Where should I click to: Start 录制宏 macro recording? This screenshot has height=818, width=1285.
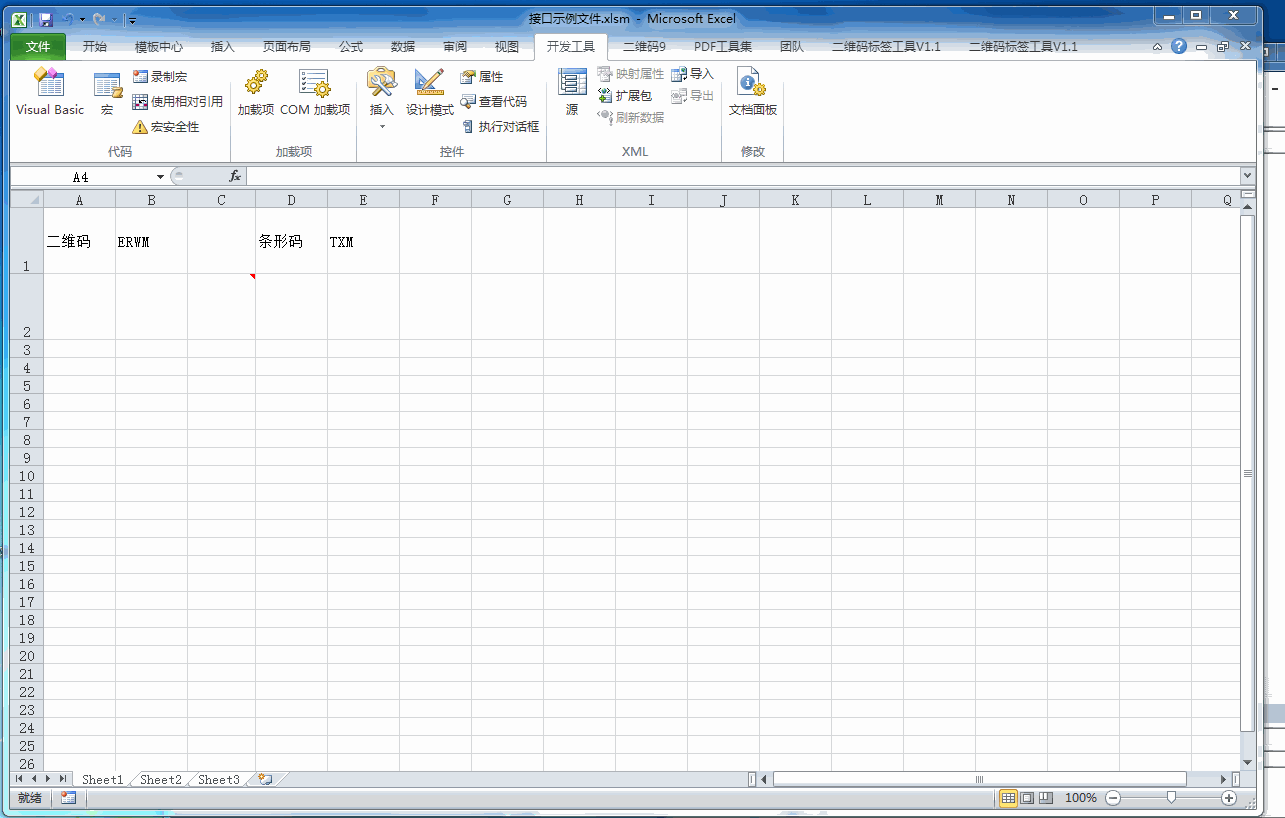[160, 76]
